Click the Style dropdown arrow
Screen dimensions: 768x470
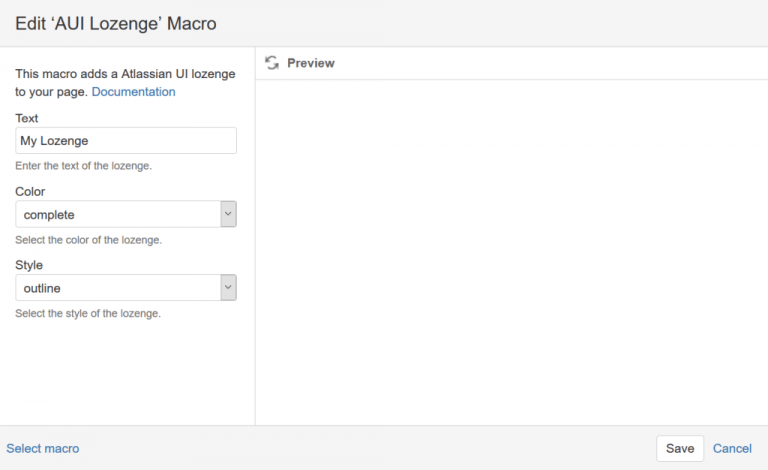(x=228, y=288)
